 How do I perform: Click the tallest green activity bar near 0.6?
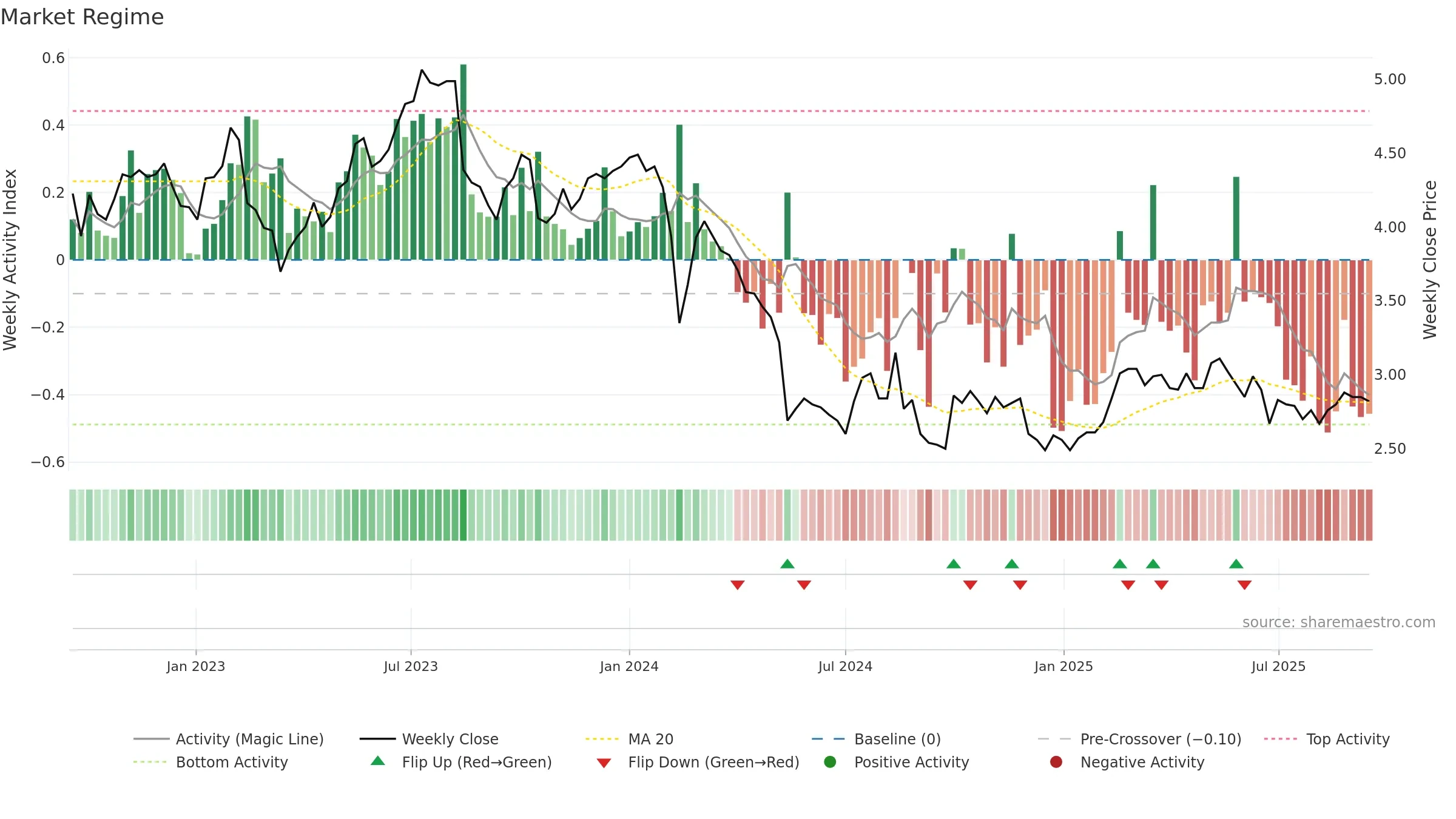[463, 162]
